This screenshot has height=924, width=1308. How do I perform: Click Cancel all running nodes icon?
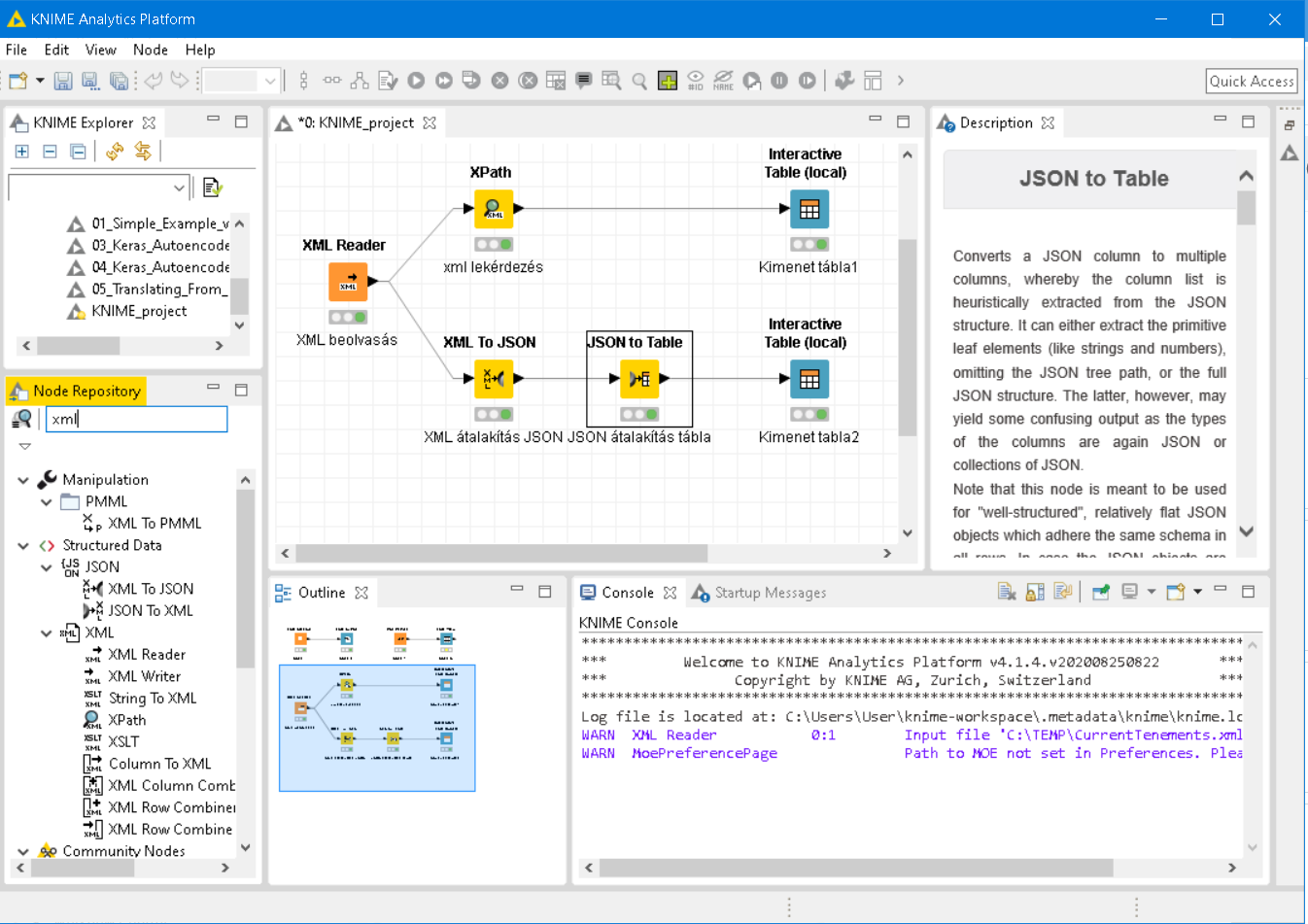(528, 81)
